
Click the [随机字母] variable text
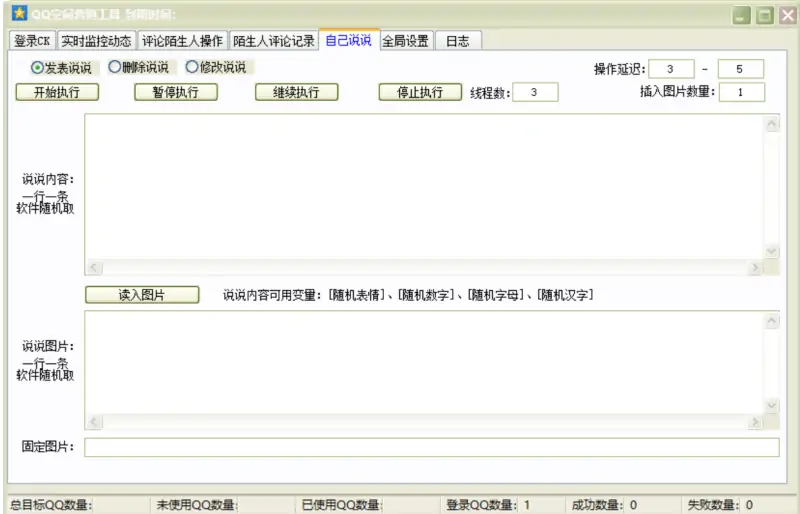click(x=495, y=295)
